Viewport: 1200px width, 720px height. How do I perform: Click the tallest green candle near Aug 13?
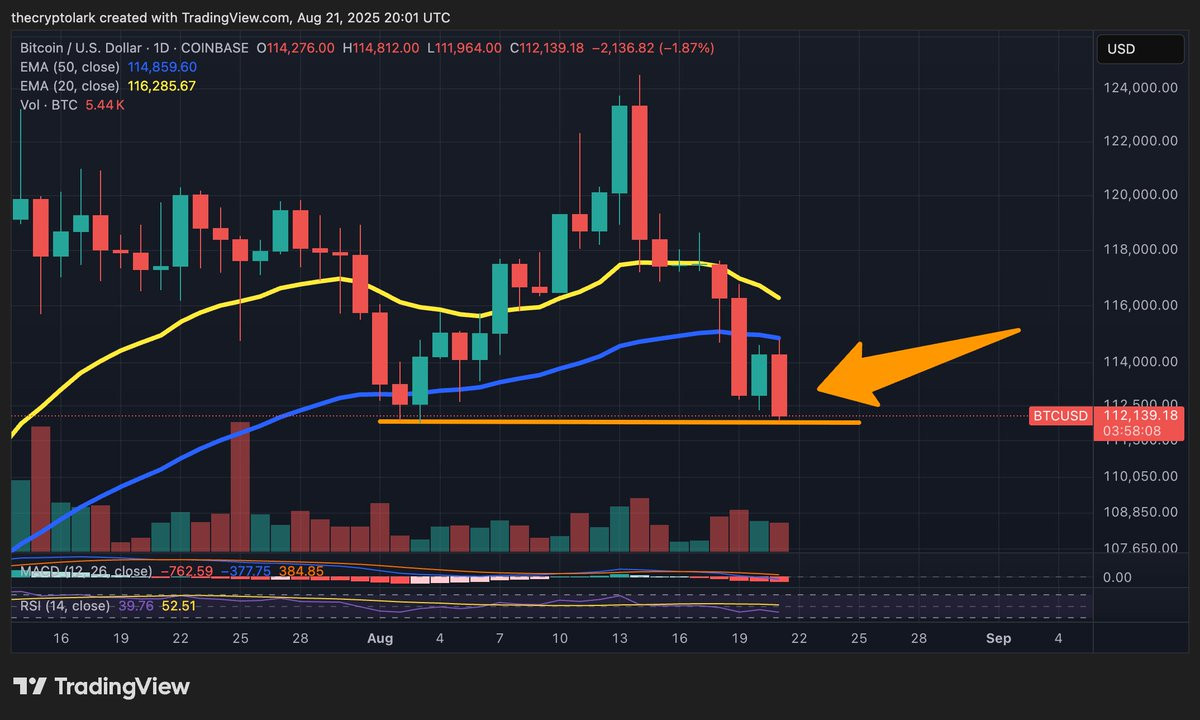(620, 148)
